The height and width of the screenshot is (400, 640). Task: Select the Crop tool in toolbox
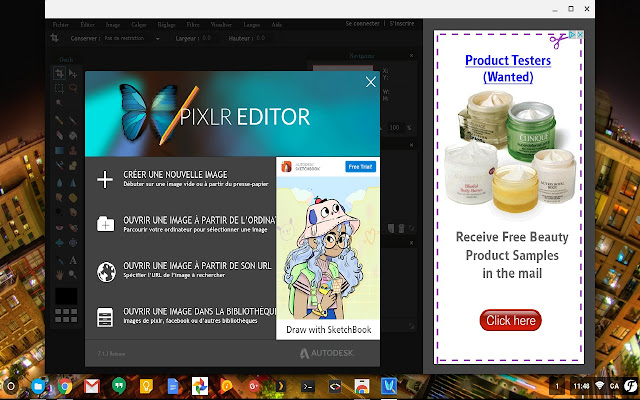coord(60,73)
